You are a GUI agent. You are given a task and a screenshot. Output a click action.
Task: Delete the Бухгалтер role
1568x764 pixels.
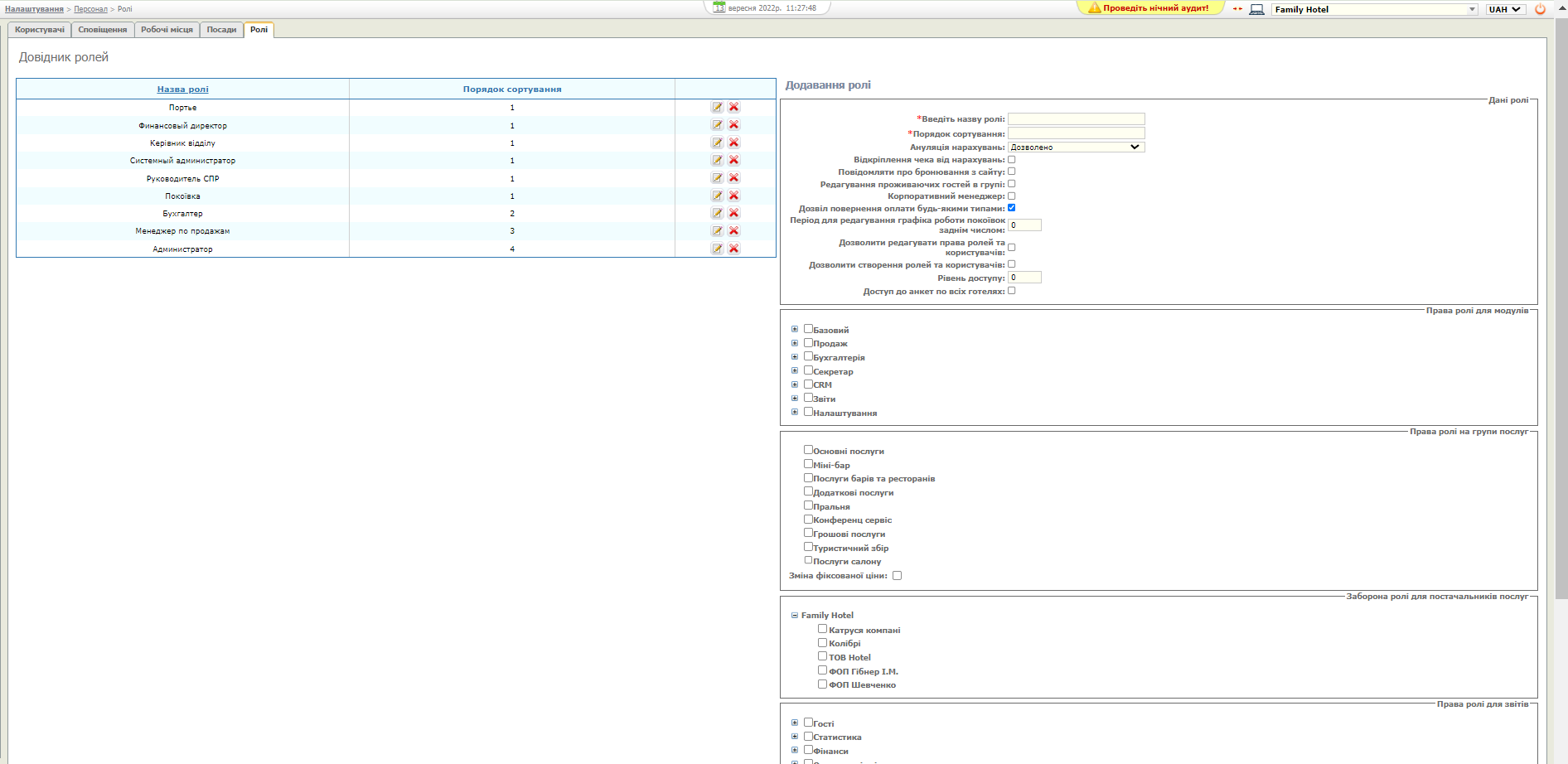[x=733, y=213]
